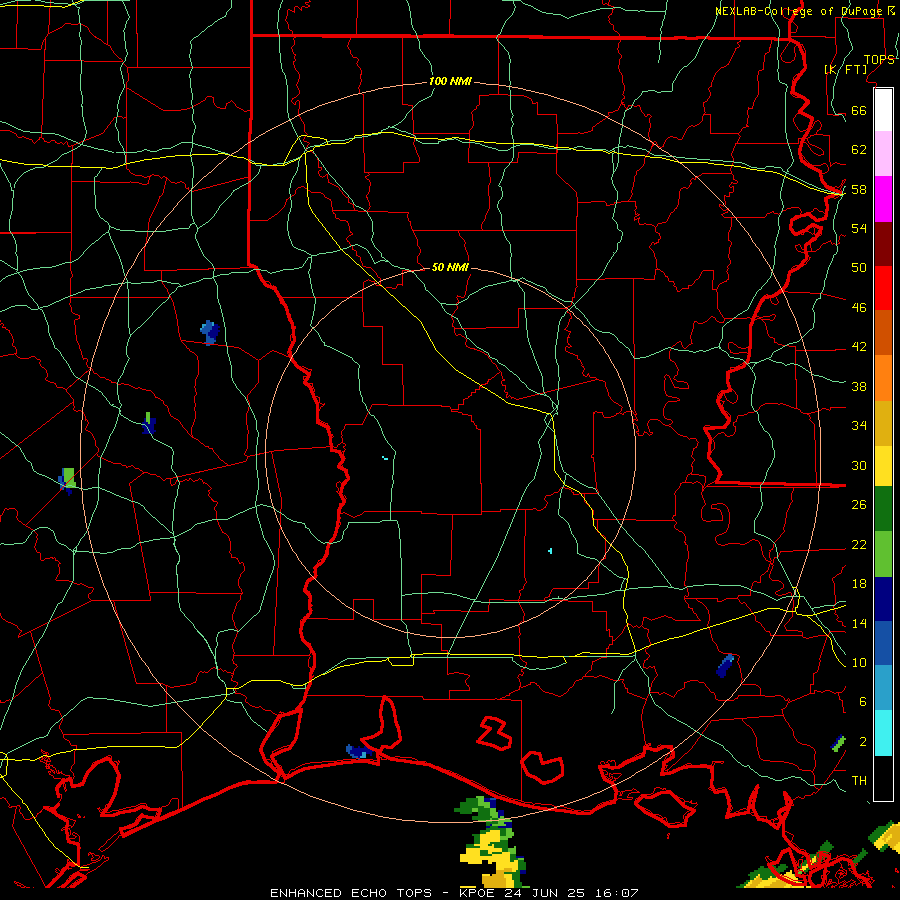900x900 pixels.
Task: Click the dark orange legend swatch
Action: click(x=883, y=333)
